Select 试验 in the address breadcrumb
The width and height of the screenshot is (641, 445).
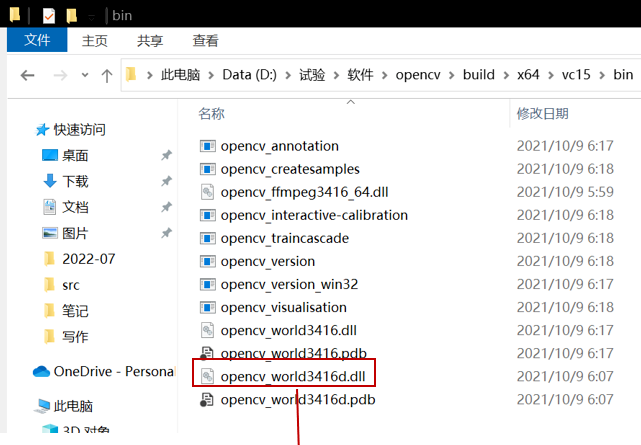[x=312, y=75]
